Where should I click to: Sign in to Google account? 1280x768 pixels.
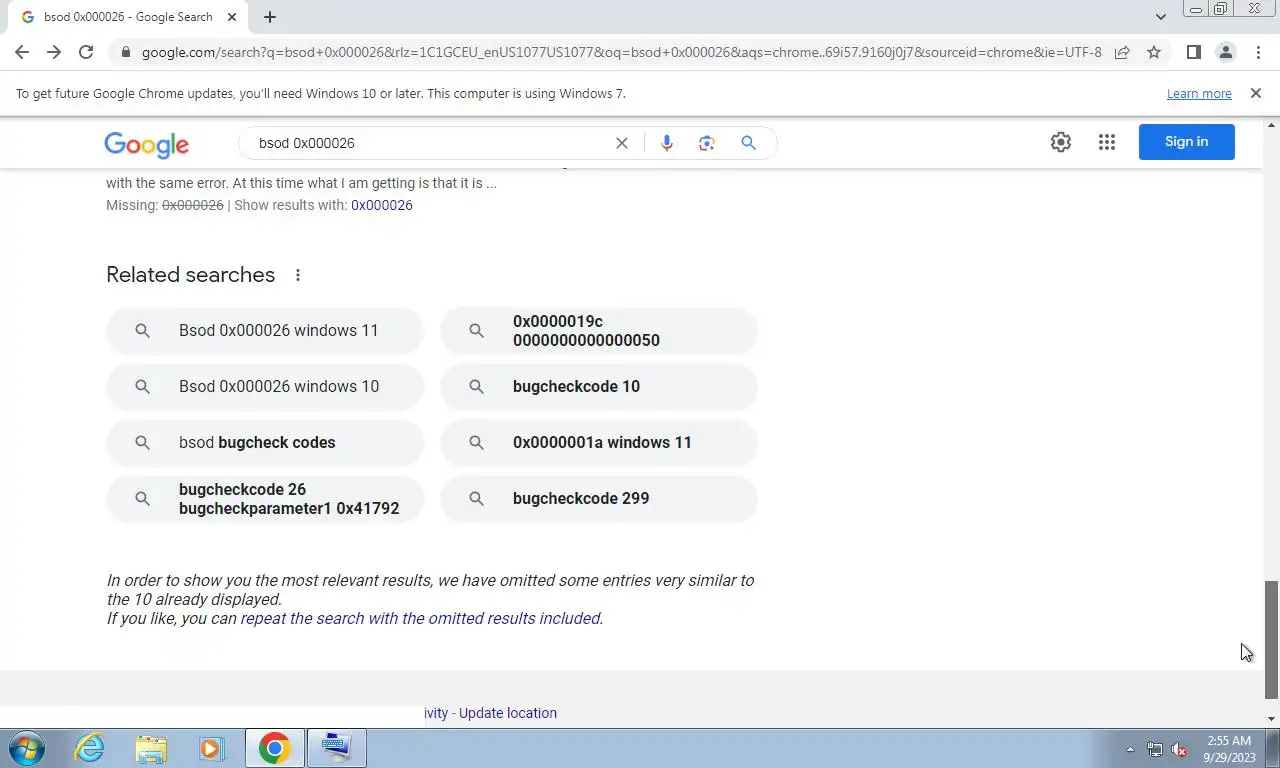pos(1187,142)
